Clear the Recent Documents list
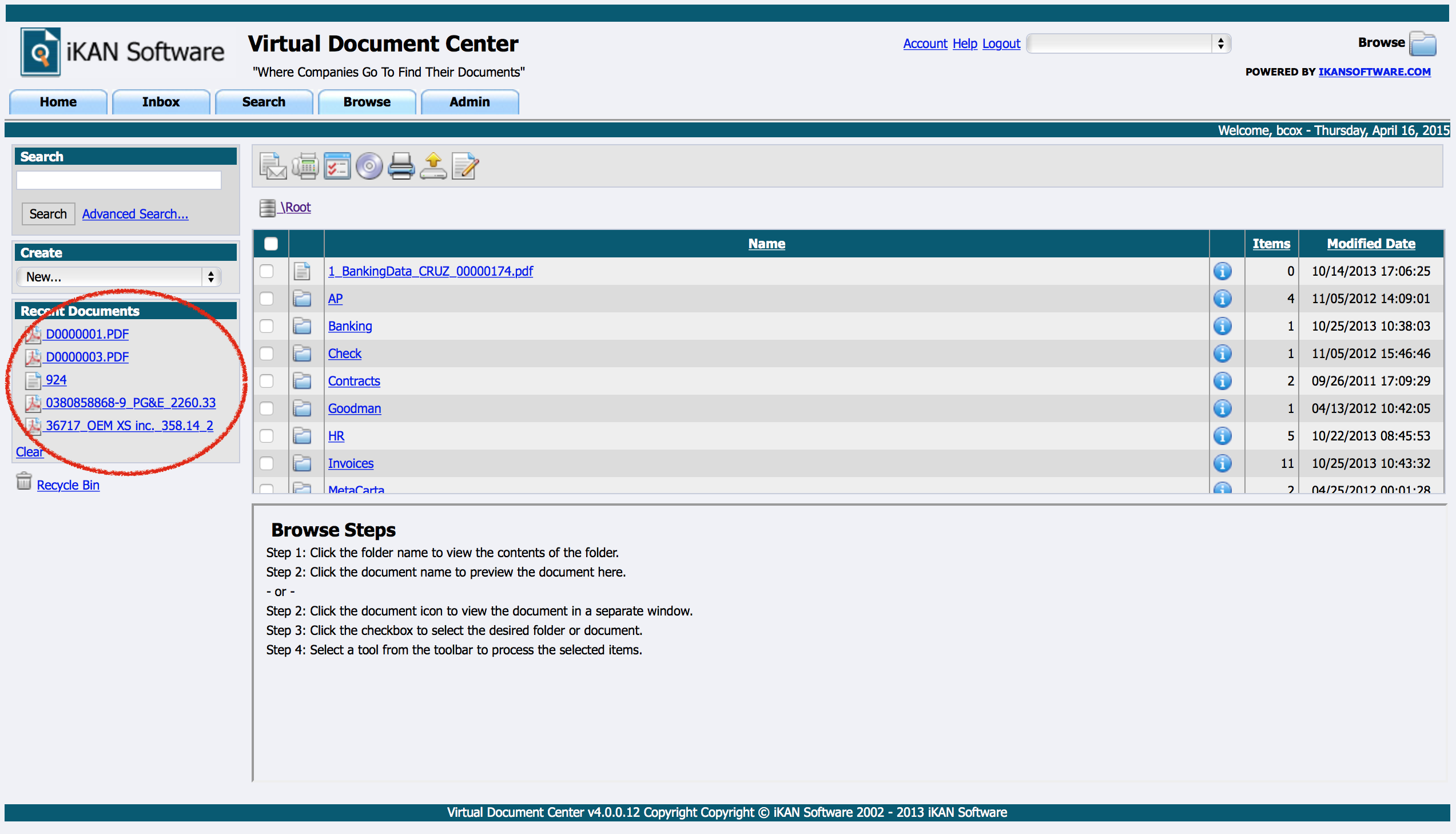 pos(29,451)
